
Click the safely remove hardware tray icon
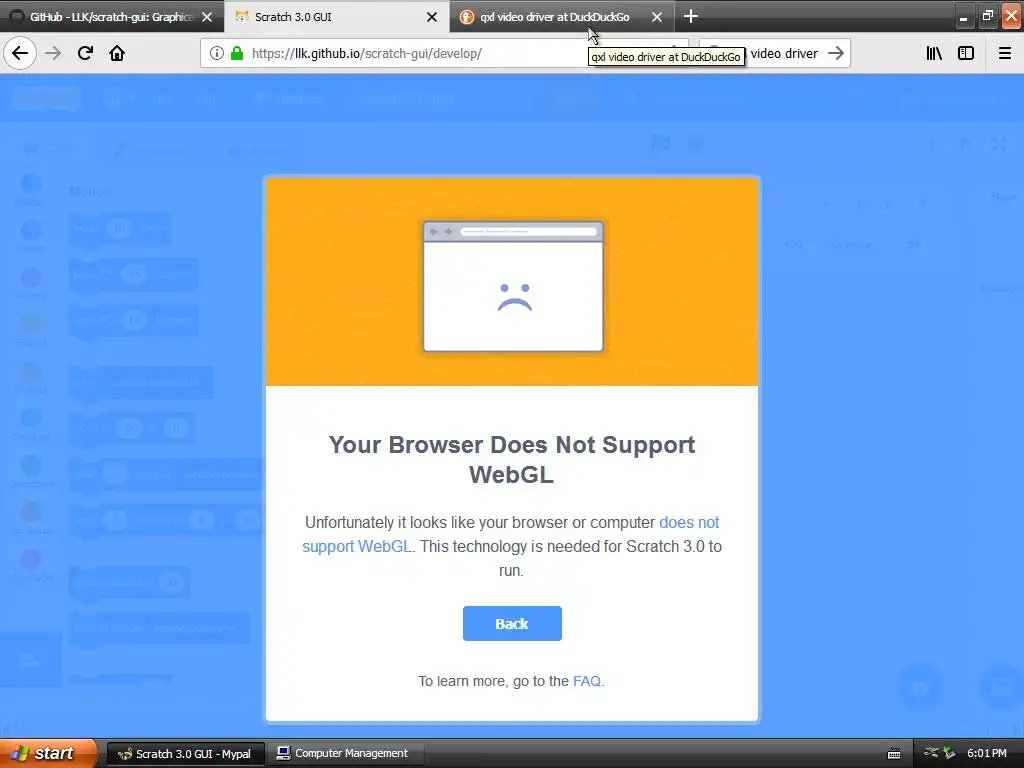click(949, 753)
